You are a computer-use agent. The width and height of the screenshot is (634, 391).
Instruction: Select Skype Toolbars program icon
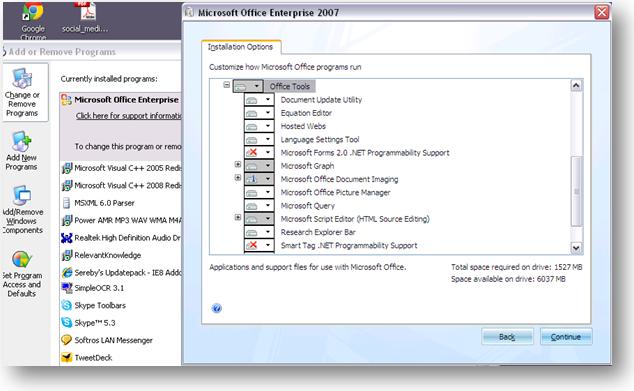pyautogui.click(x=67, y=305)
